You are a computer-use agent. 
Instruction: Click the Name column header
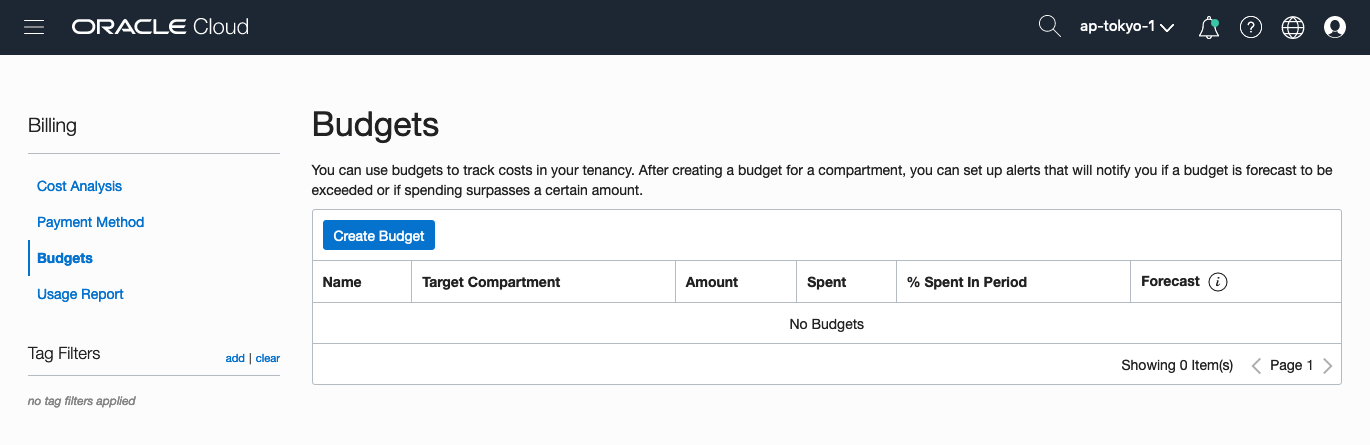tap(342, 282)
